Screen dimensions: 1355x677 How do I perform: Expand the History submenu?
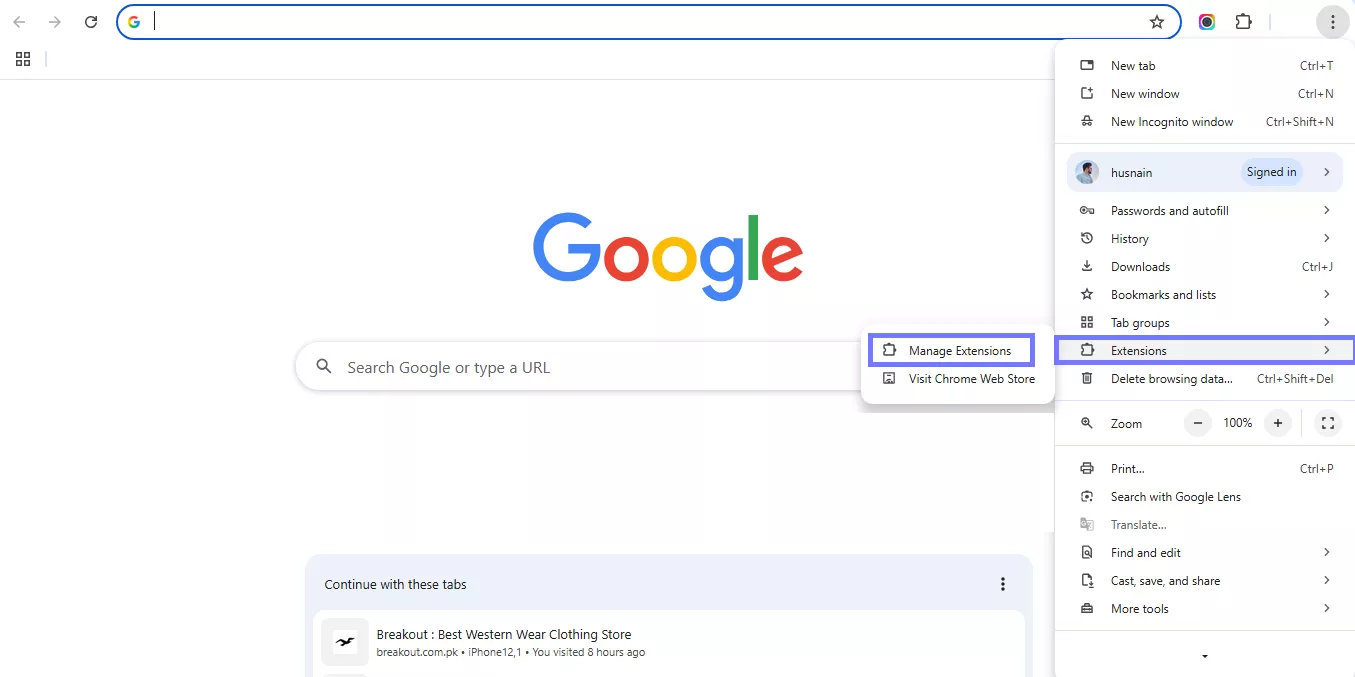[x=1130, y=238]
